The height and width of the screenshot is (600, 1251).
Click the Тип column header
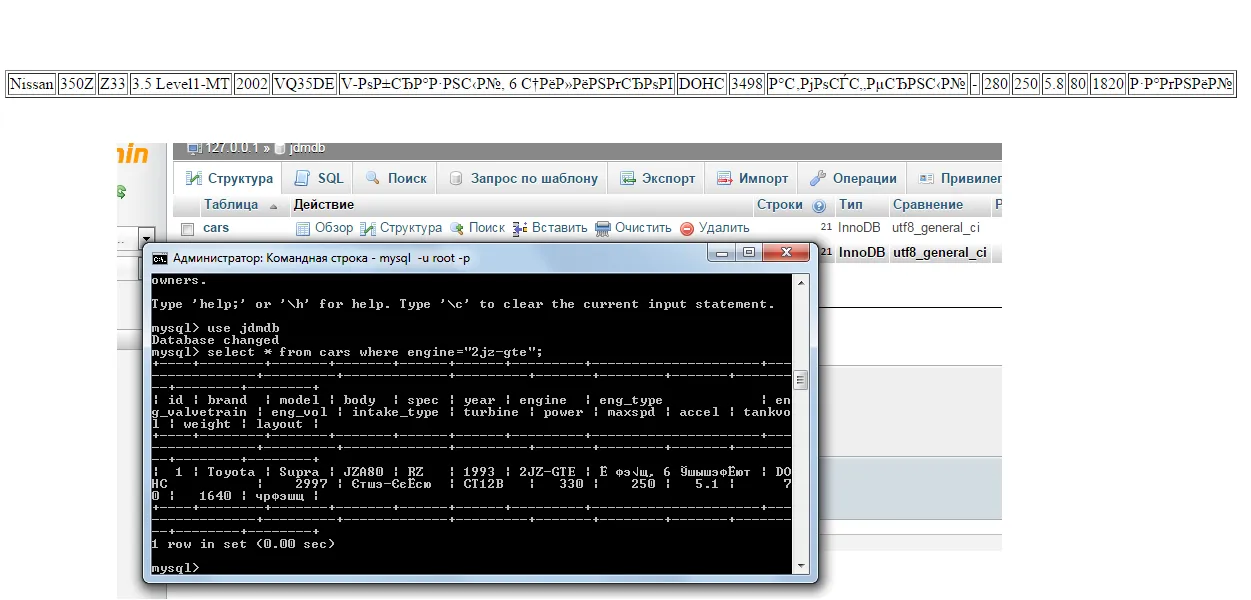coord(850,205)
